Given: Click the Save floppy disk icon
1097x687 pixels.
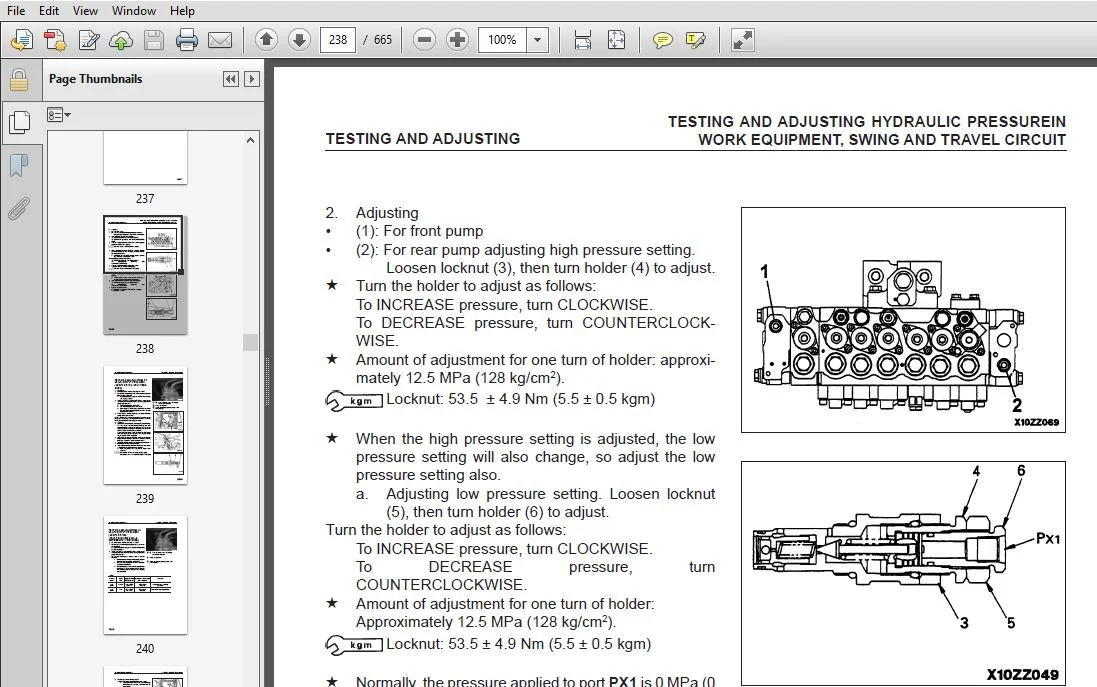Looking at the screenshot, I should click(153, 40).
